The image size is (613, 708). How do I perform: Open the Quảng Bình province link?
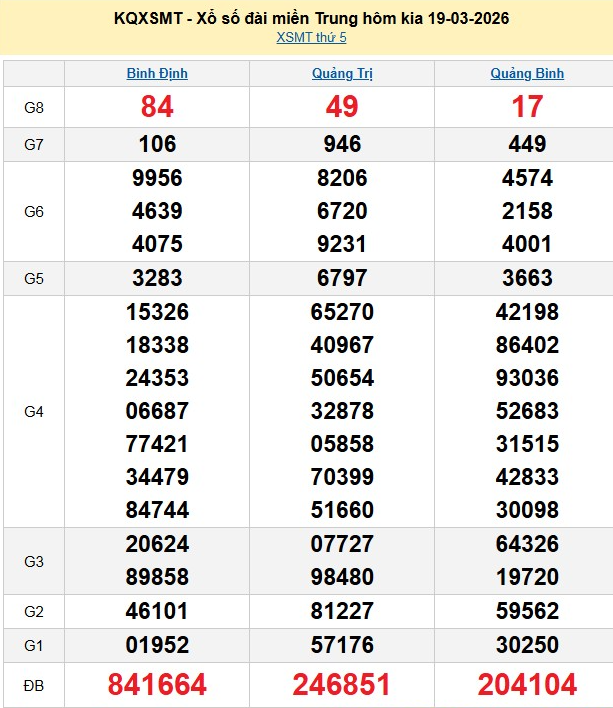[x=527, y=73]
